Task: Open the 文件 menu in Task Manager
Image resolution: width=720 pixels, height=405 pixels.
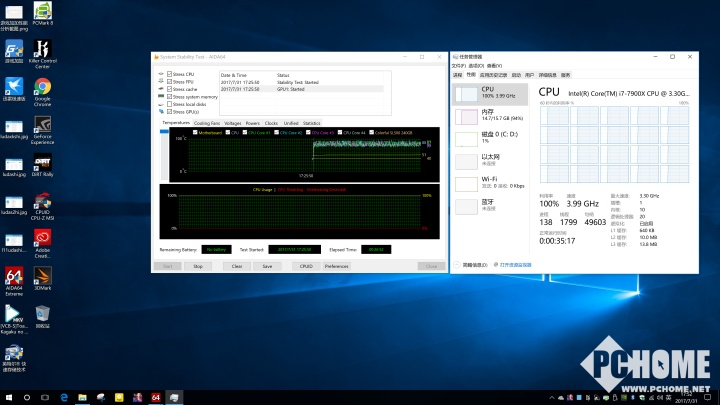Action: (x=458, y=66)
